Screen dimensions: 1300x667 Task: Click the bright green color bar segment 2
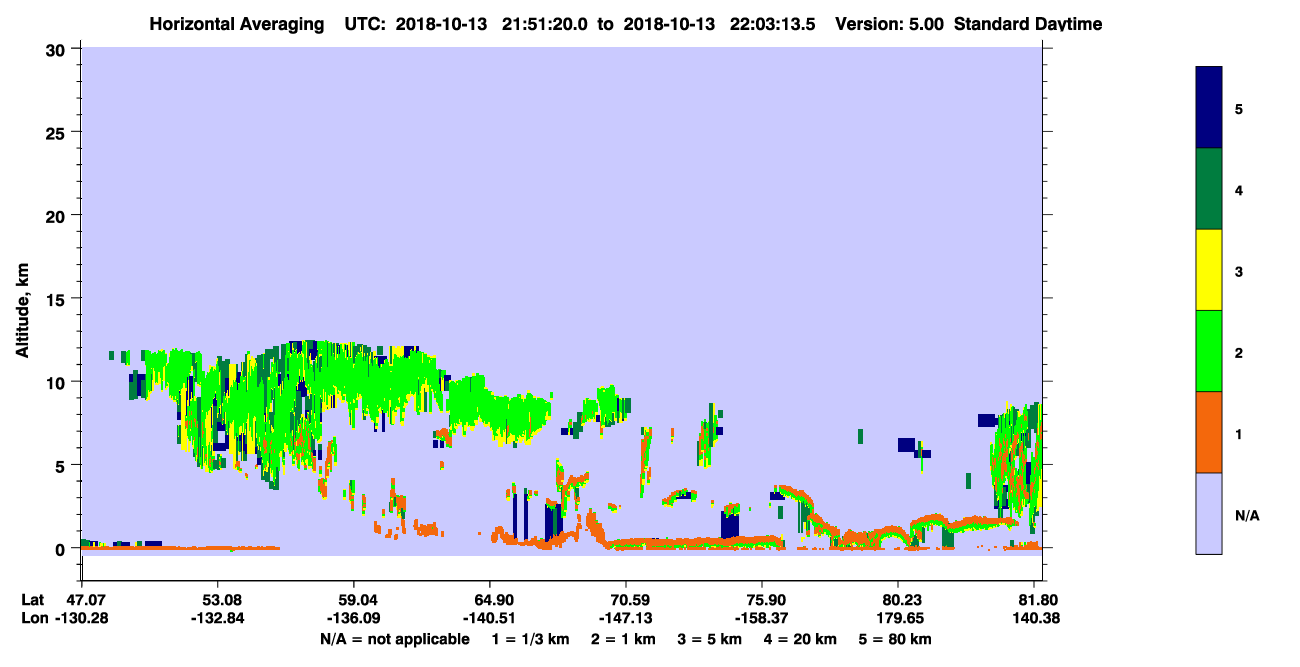pos(1209,351)
